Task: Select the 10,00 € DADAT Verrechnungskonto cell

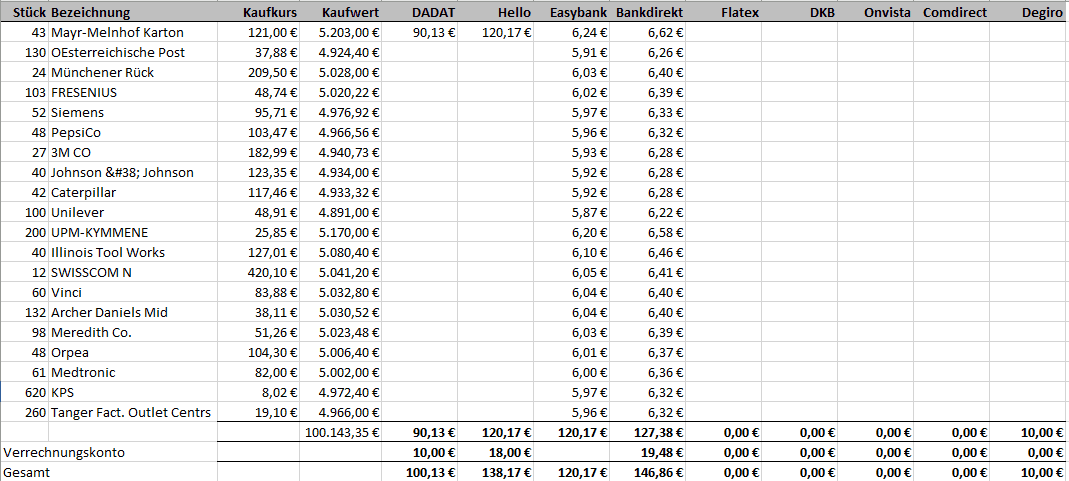Action: (419, 452)
